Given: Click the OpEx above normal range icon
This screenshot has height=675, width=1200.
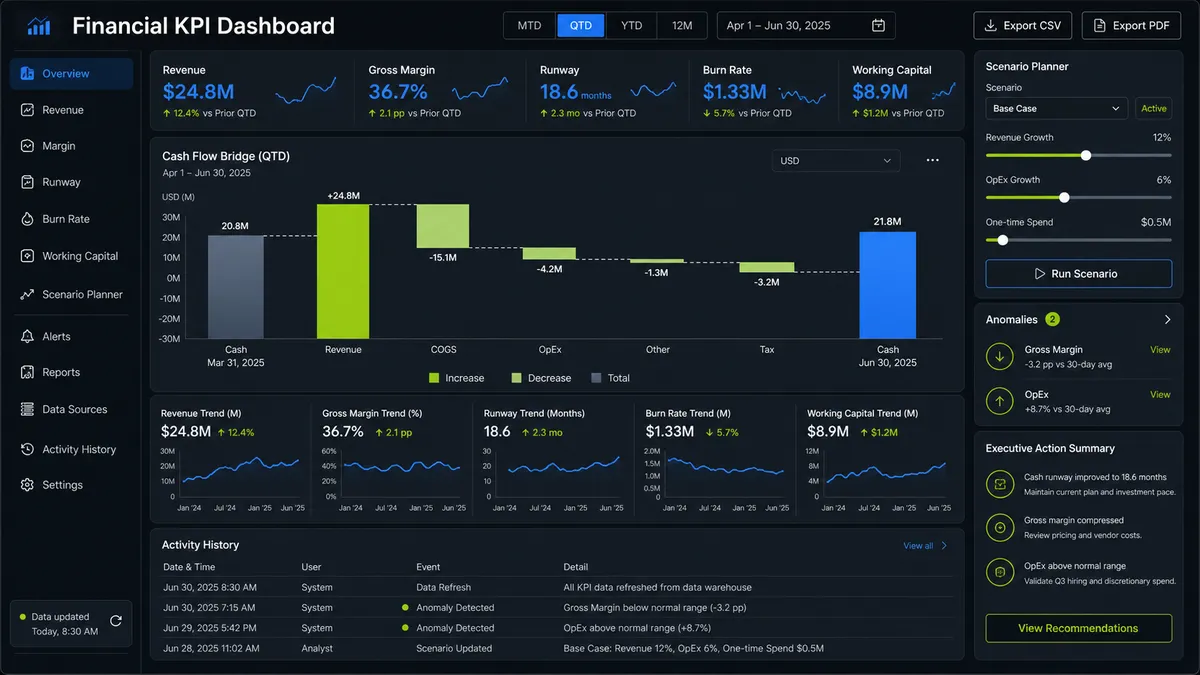Looking at the screenshot, I should 999,572.
